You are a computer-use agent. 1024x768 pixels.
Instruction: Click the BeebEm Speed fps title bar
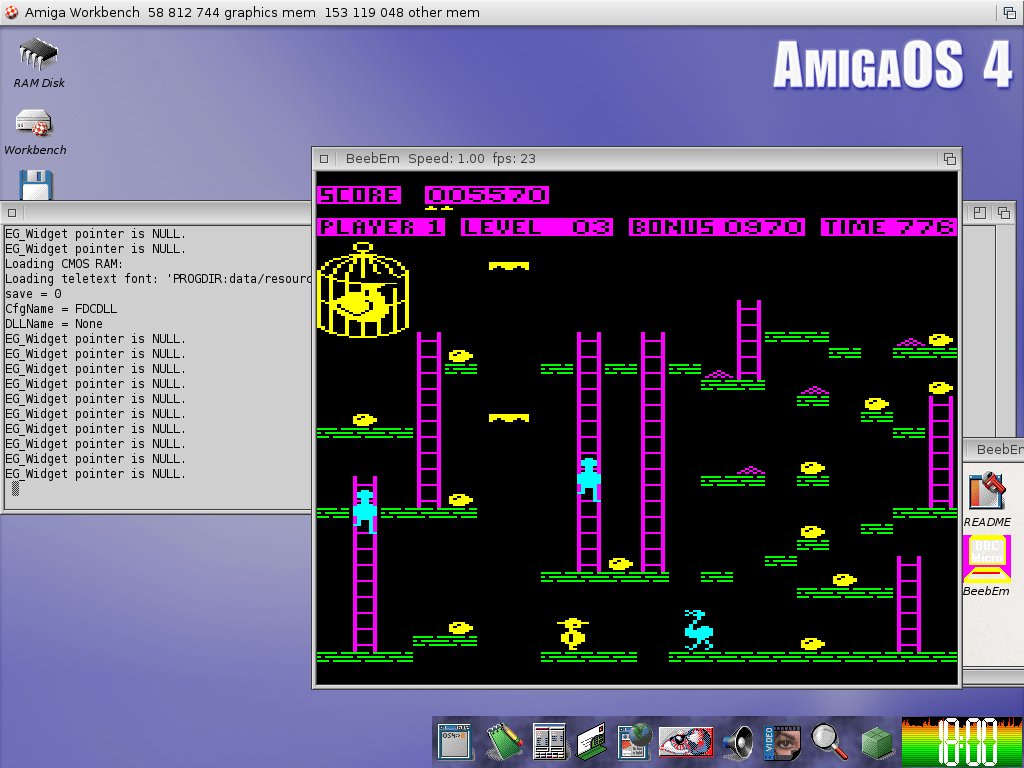click(441, 159)
